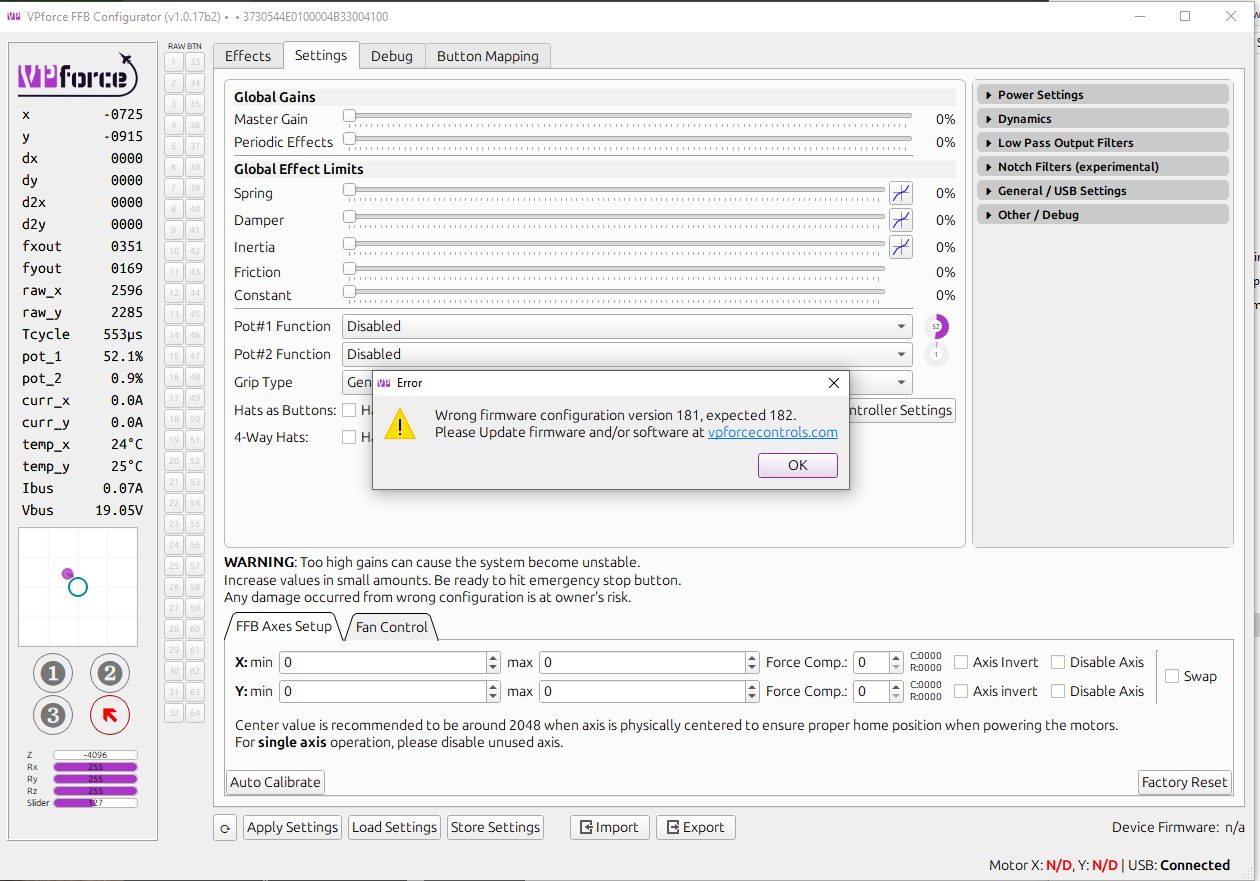The width and height of the screenshot is (1260, 881).
Task: Click the Apply Settings button
Action: 292,827
